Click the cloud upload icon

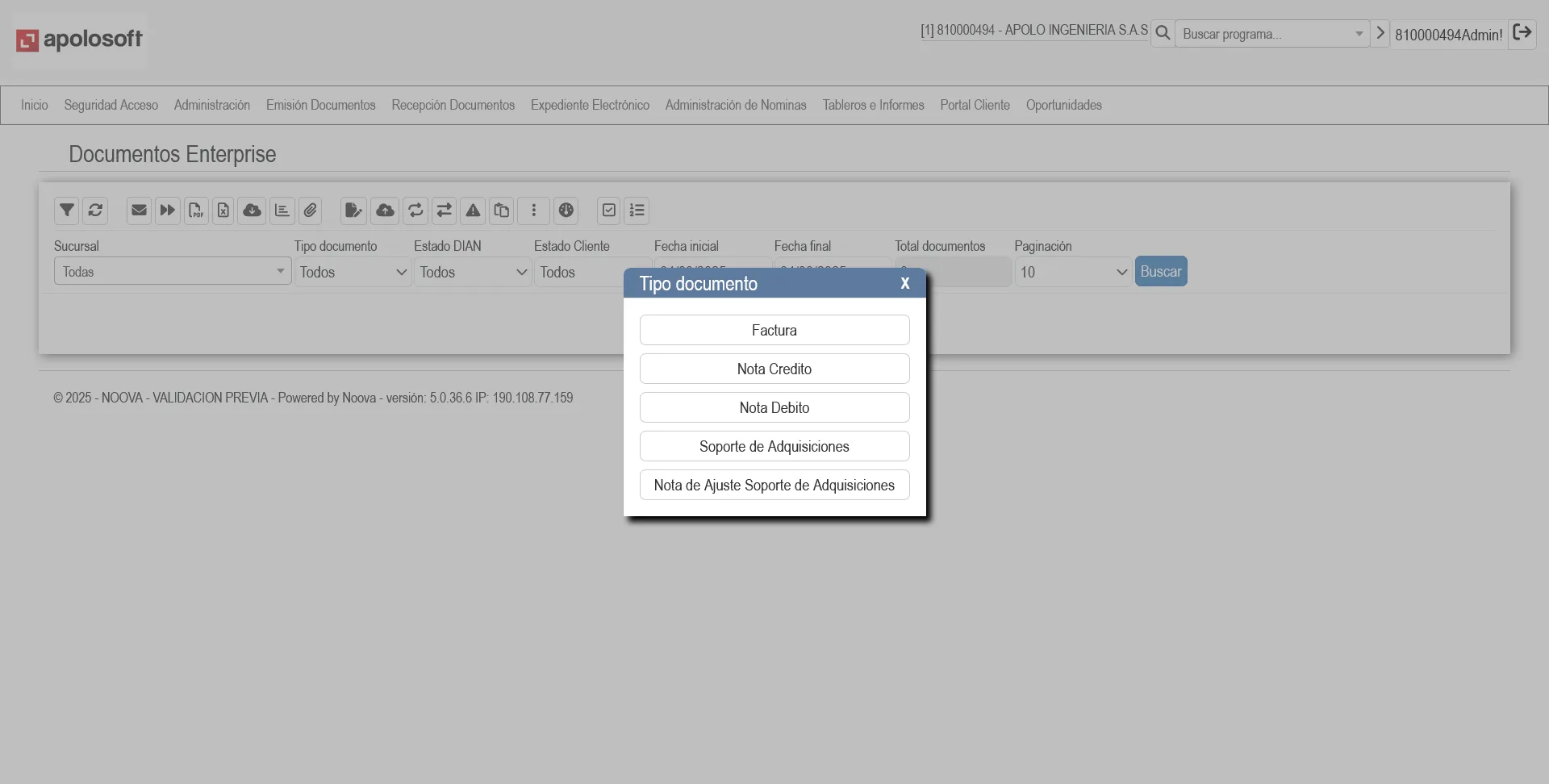tap(385, 211)
